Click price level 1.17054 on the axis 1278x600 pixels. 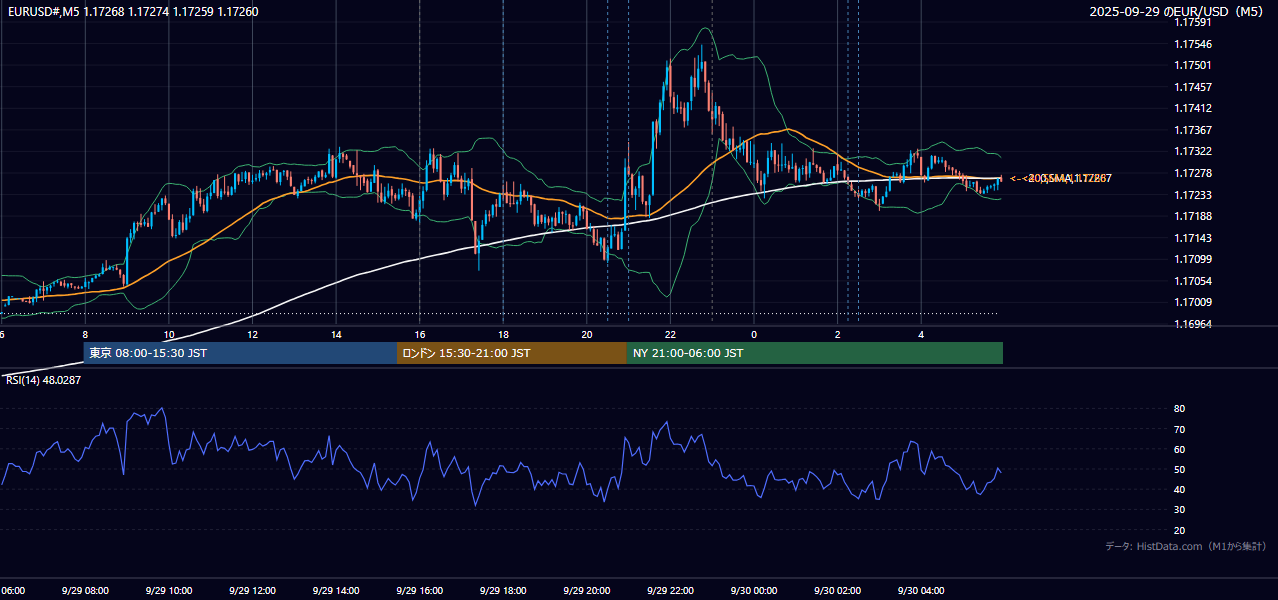[1193, 281]
